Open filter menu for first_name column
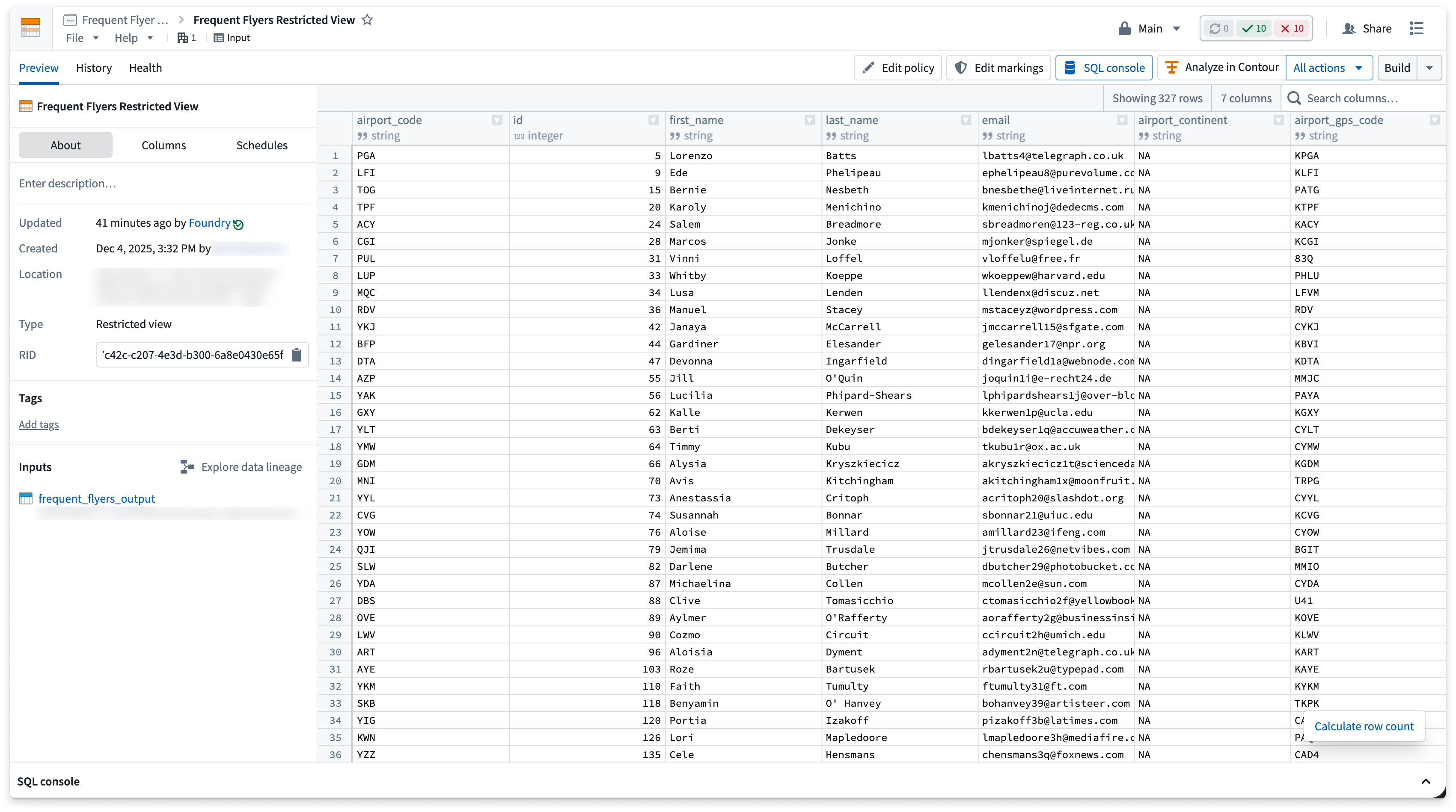 [x=810, y=120]
